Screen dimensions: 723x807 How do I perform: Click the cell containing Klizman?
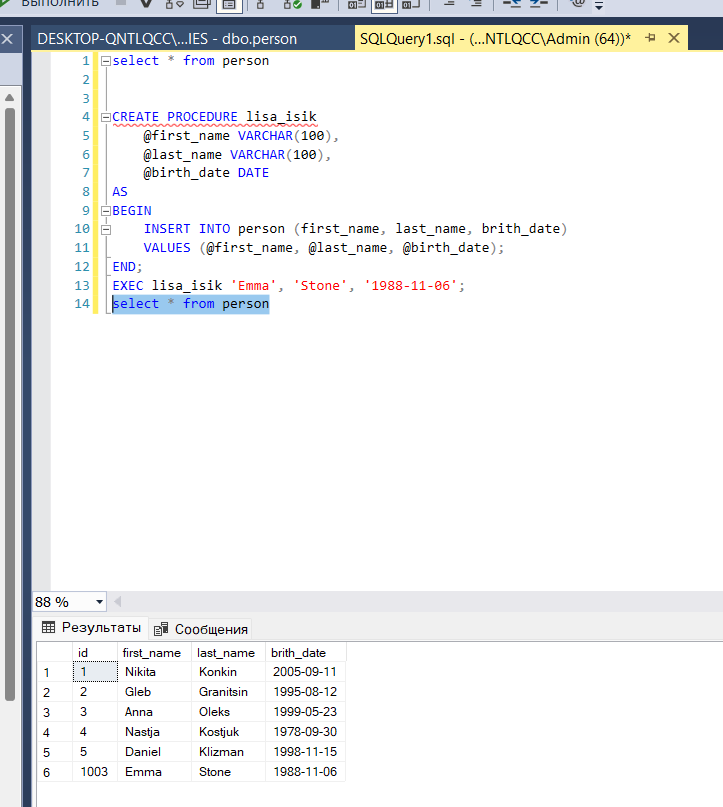point(228,752)
